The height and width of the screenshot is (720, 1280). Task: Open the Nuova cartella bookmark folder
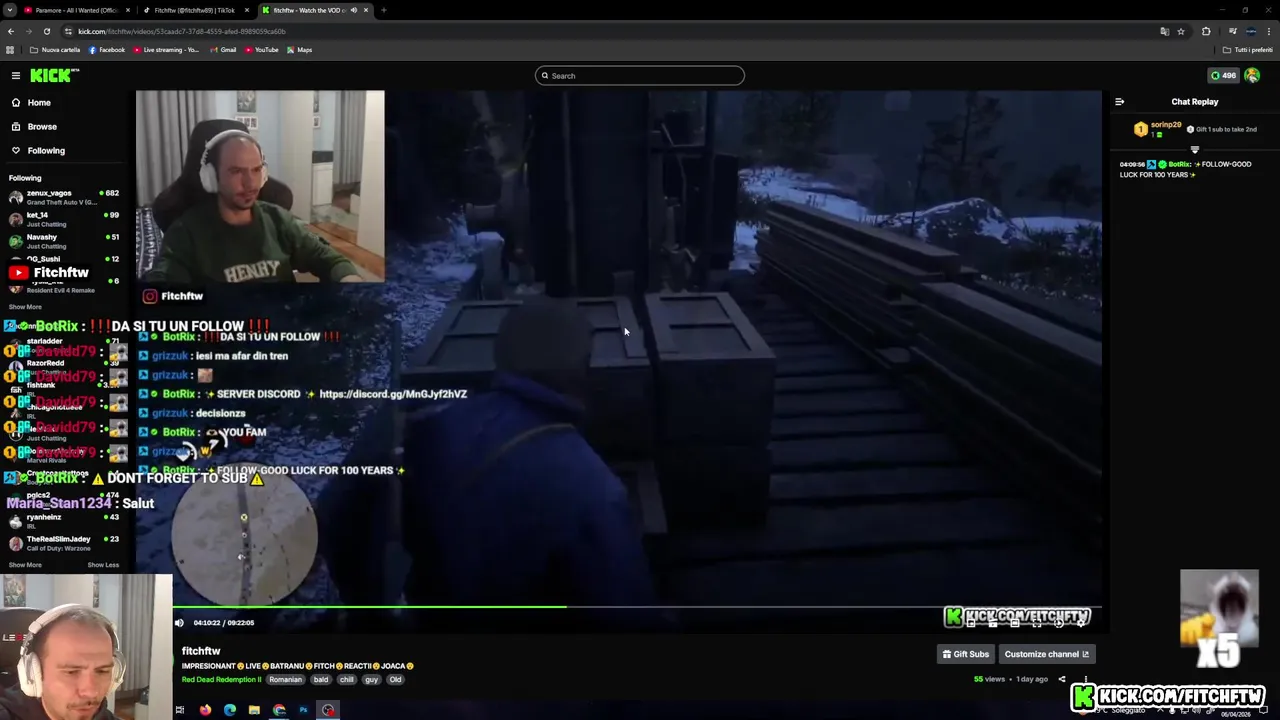(x=55, y=50)
